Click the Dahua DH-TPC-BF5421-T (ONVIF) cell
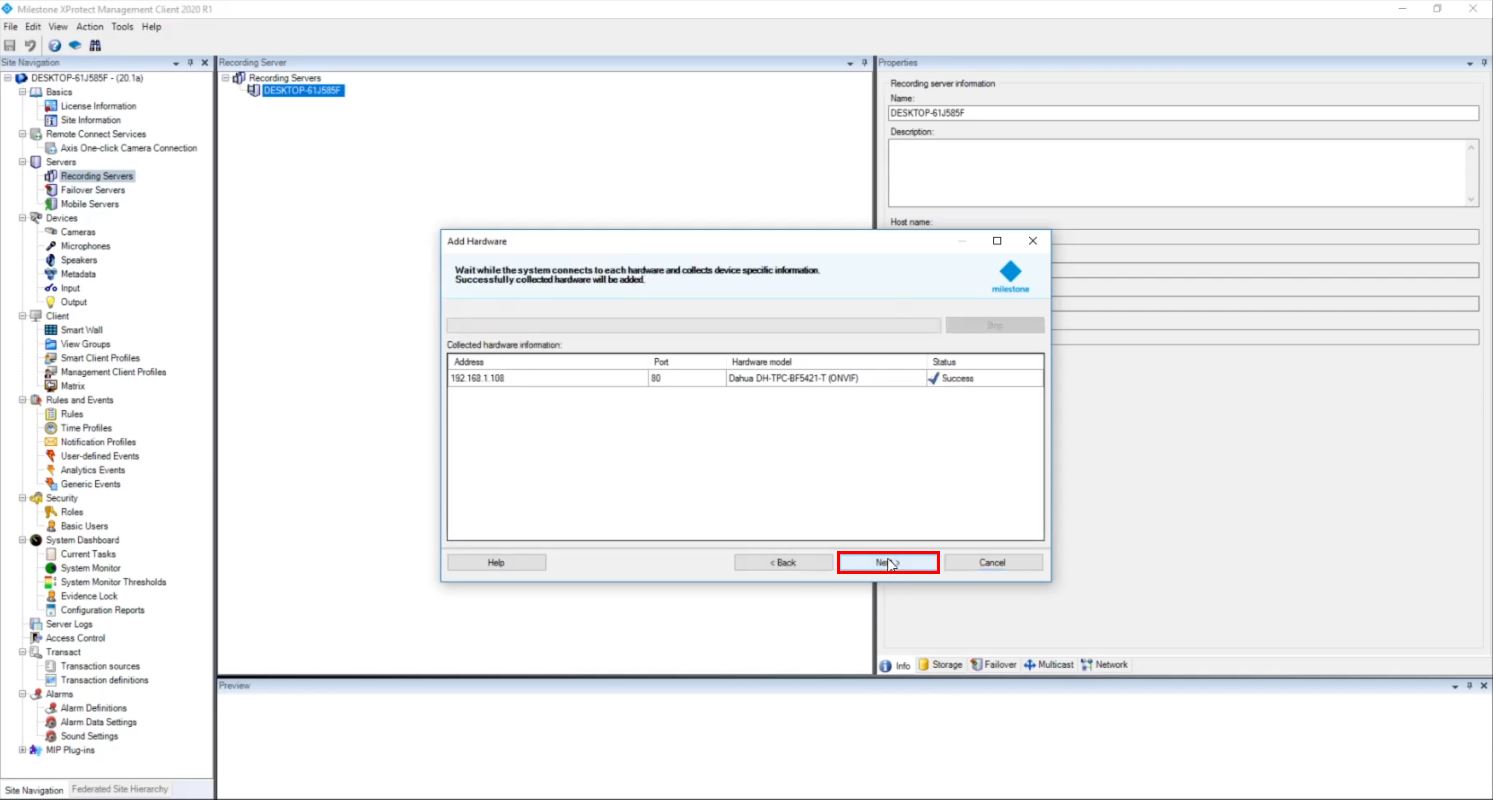The height and width of the screenshot is (800, 1493). pyautogui.click(x=826, y=378)
